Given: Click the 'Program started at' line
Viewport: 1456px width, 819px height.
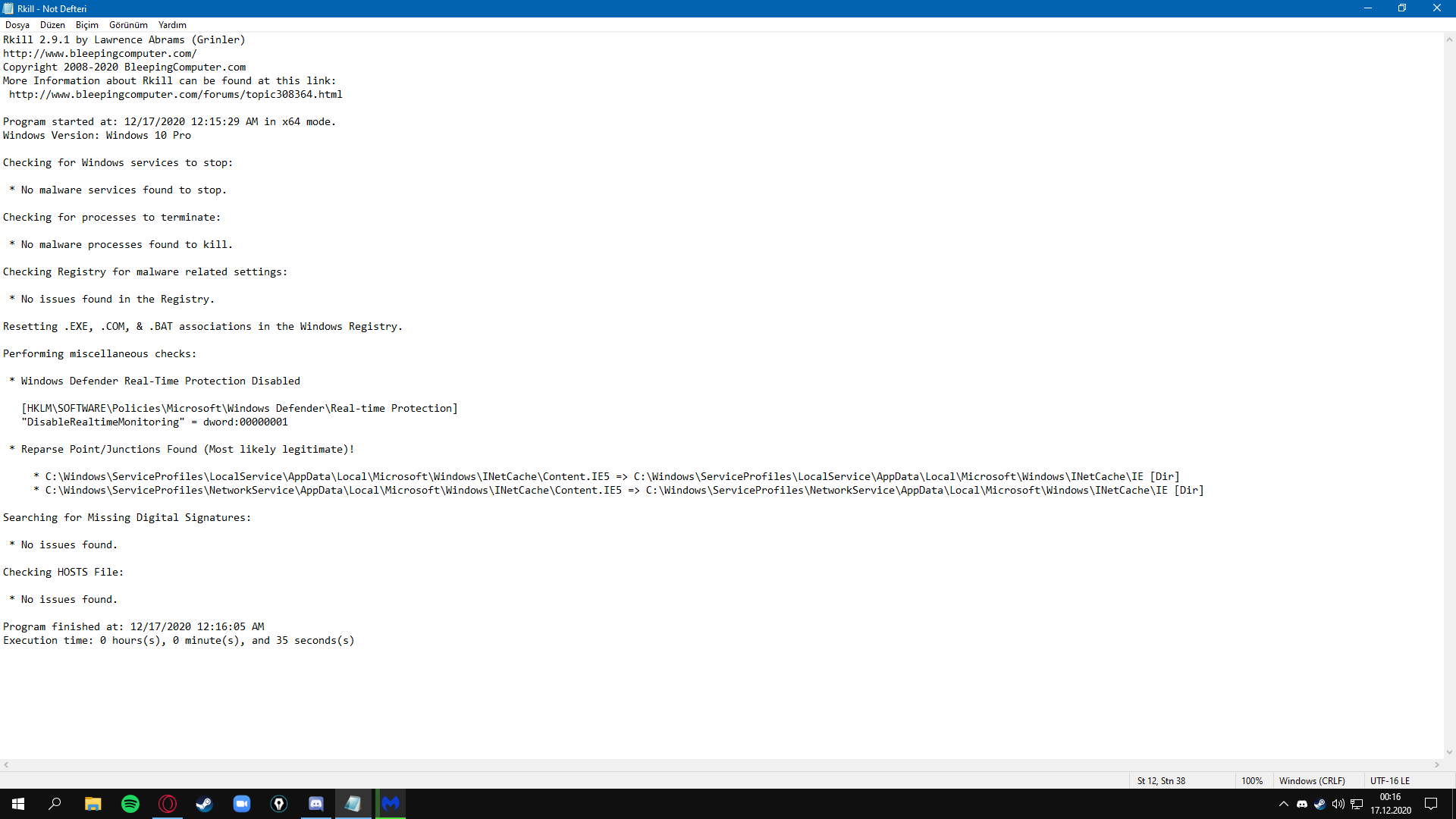Looking at the screenshot, I should point(169,121).
